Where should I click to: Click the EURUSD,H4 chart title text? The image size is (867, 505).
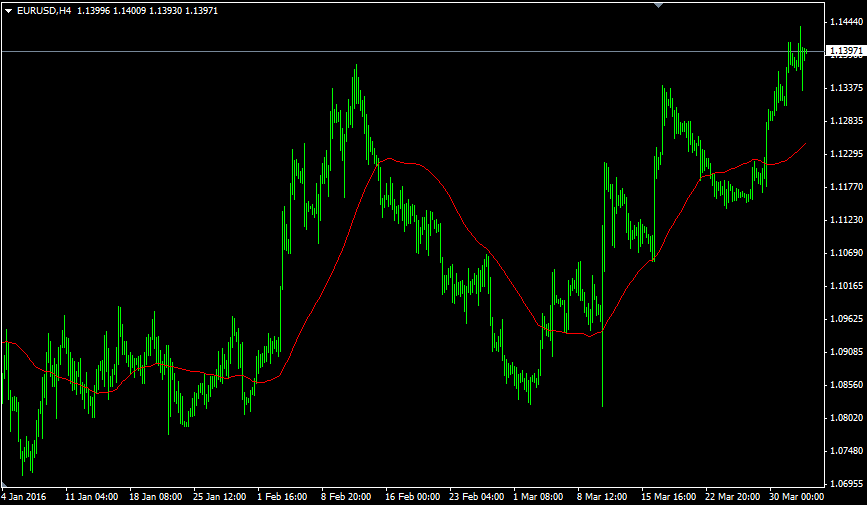44,11
